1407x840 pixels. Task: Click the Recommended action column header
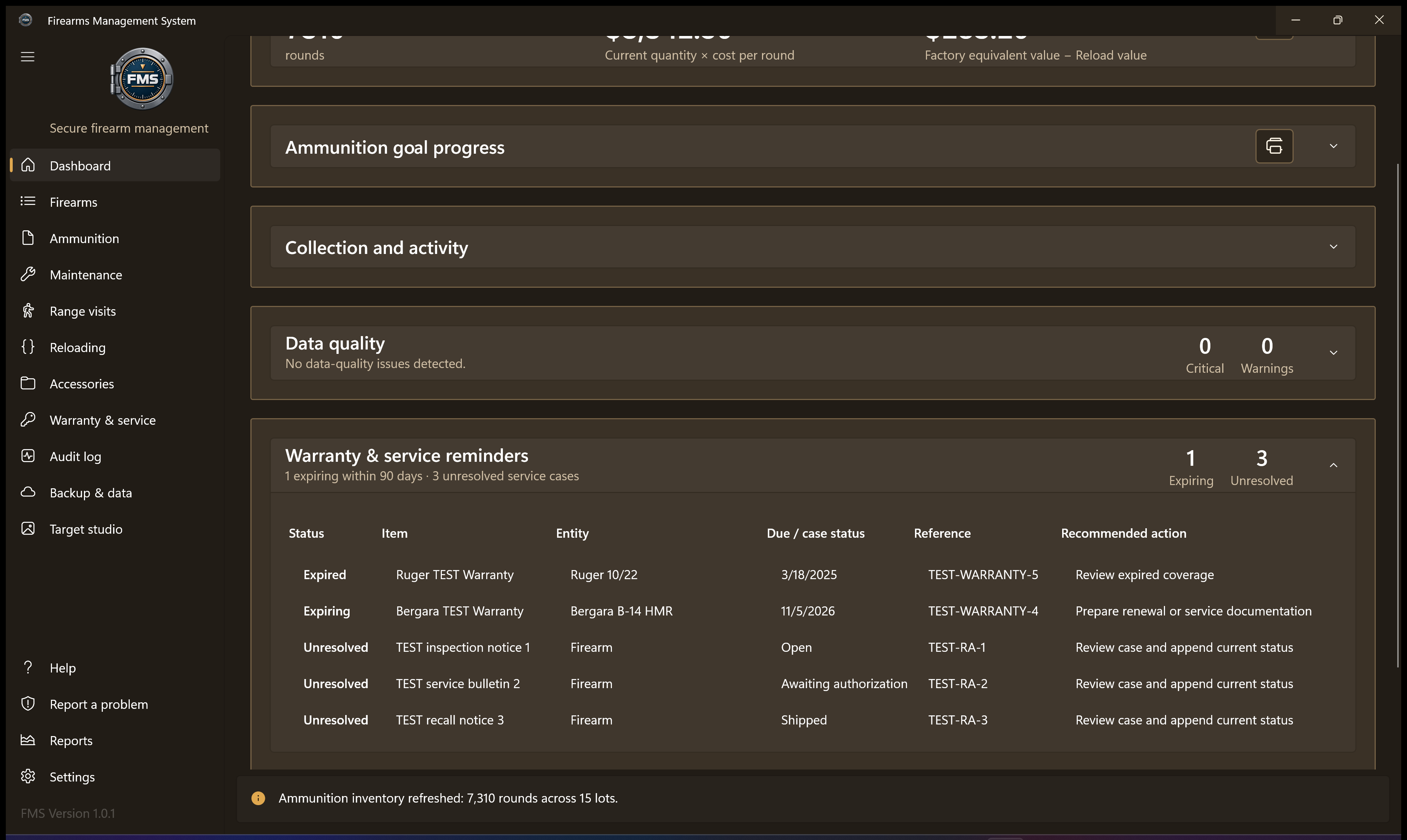pyautogui.click(x=1124, y=533)
